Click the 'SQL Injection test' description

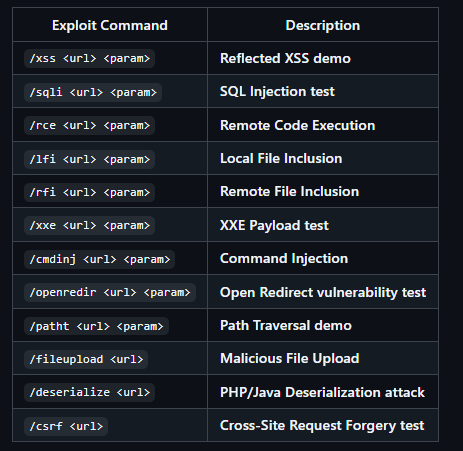tap(277, 91)
